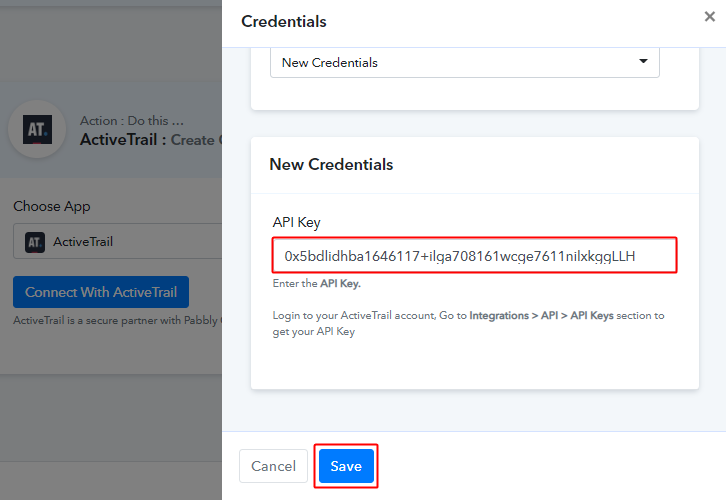The image size is (726, 500).
Task: Cancel the credentials dialog
Action: click(x=273, y=466)
